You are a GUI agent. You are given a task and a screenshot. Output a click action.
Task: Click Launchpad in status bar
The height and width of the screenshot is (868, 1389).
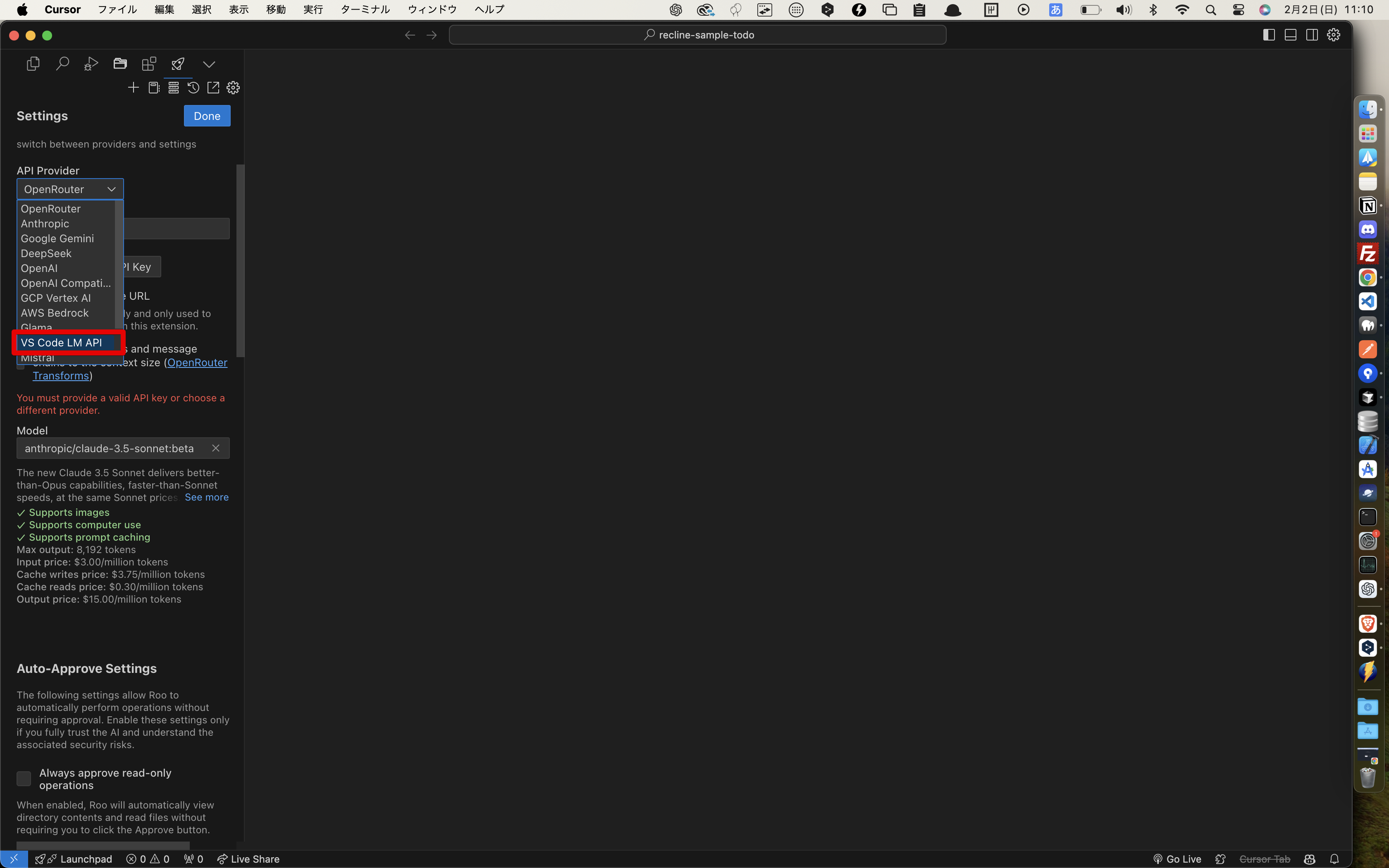click(74, 859)
